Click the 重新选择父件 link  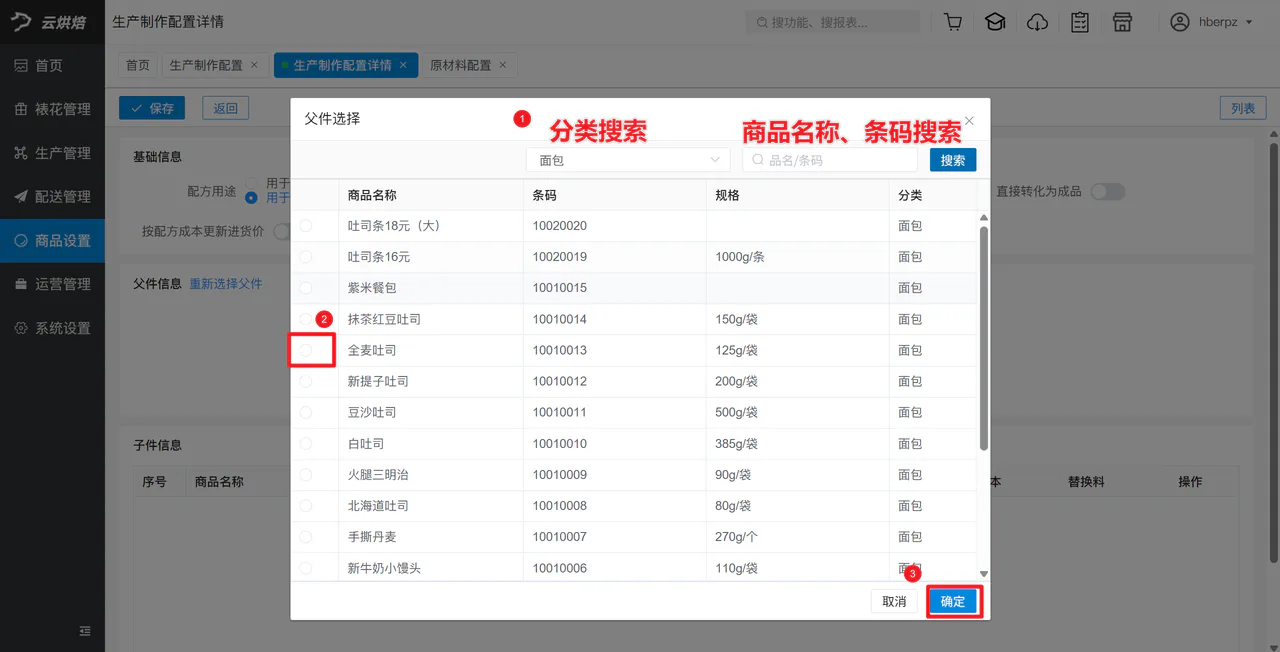point(226,284)
